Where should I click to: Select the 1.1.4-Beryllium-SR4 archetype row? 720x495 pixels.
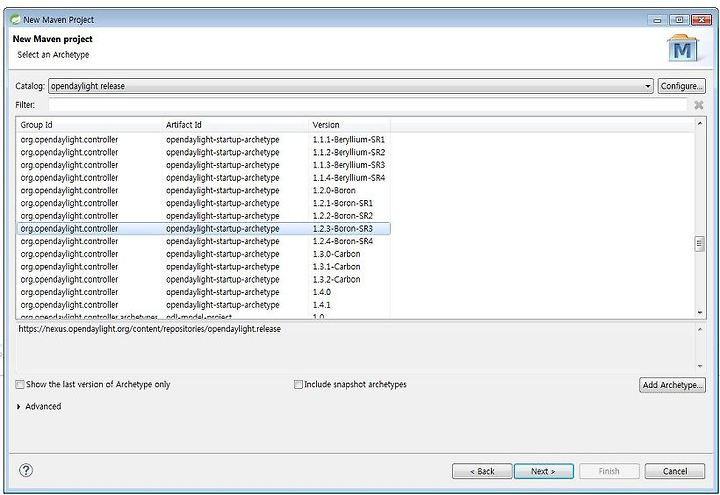(203, 178)
